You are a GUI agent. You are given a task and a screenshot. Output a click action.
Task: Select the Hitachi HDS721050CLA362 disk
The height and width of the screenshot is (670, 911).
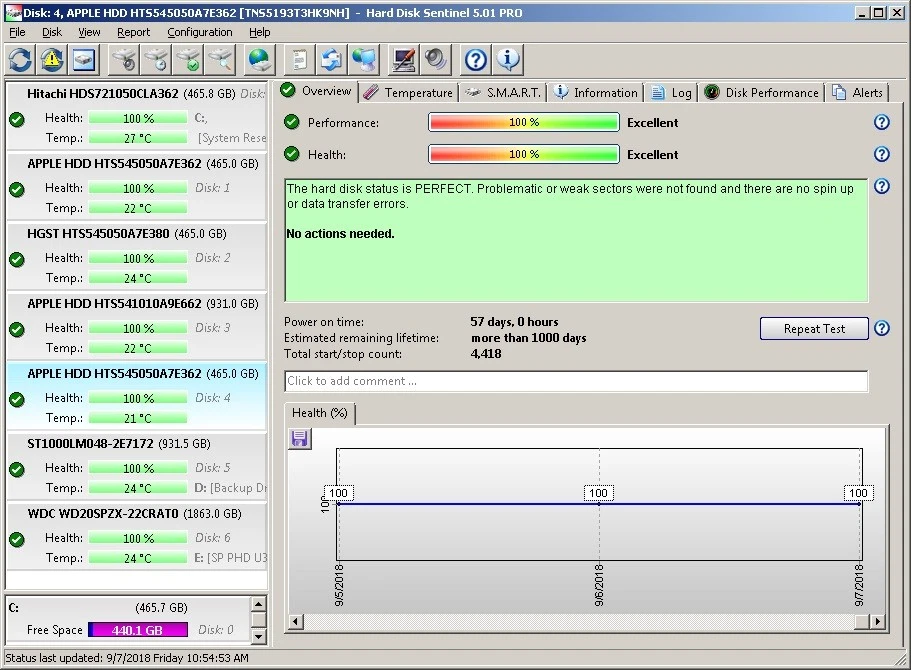102,94
